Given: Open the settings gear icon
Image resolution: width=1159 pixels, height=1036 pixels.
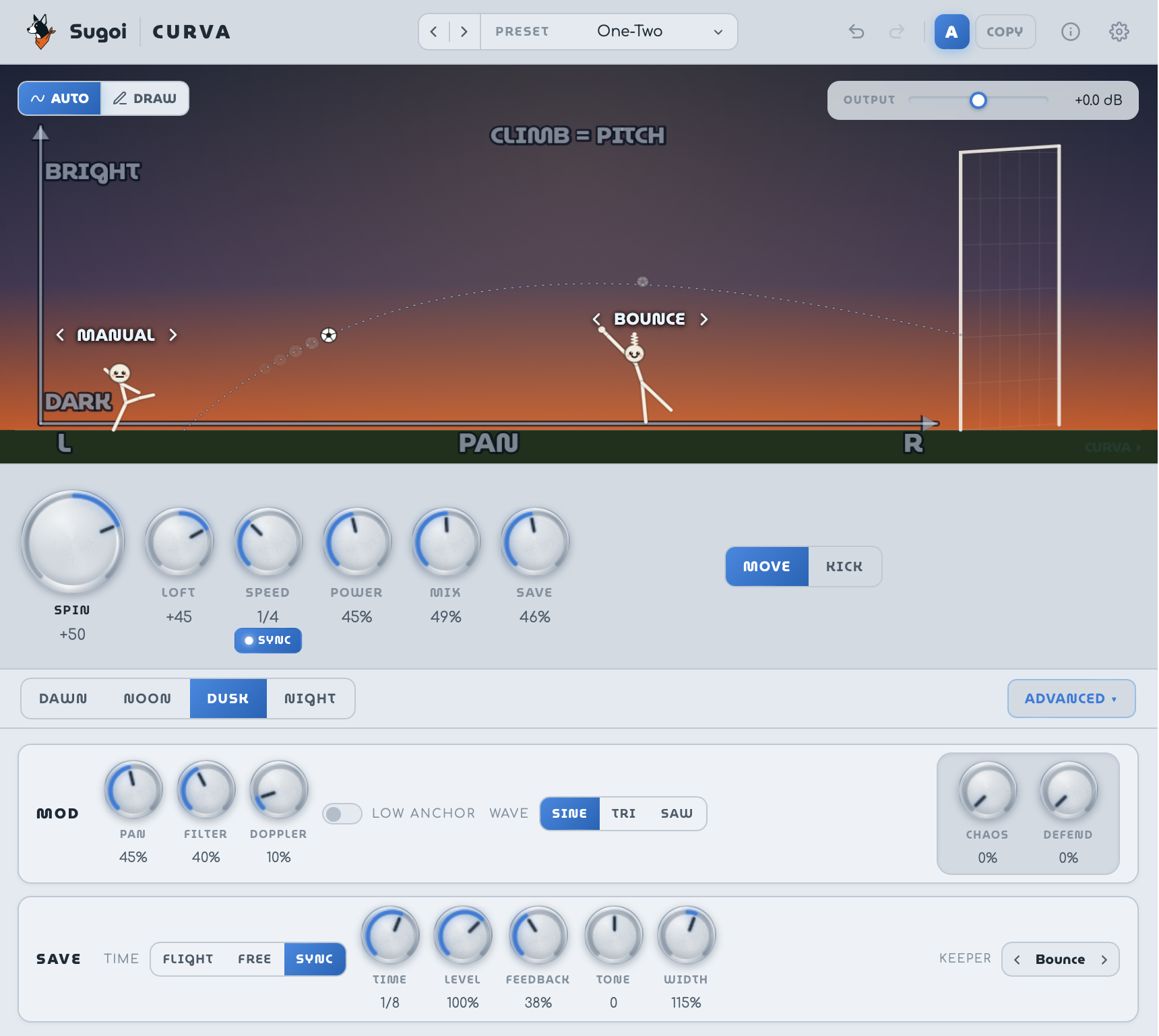Looking at the screenshot, I should click(1119, 32).
